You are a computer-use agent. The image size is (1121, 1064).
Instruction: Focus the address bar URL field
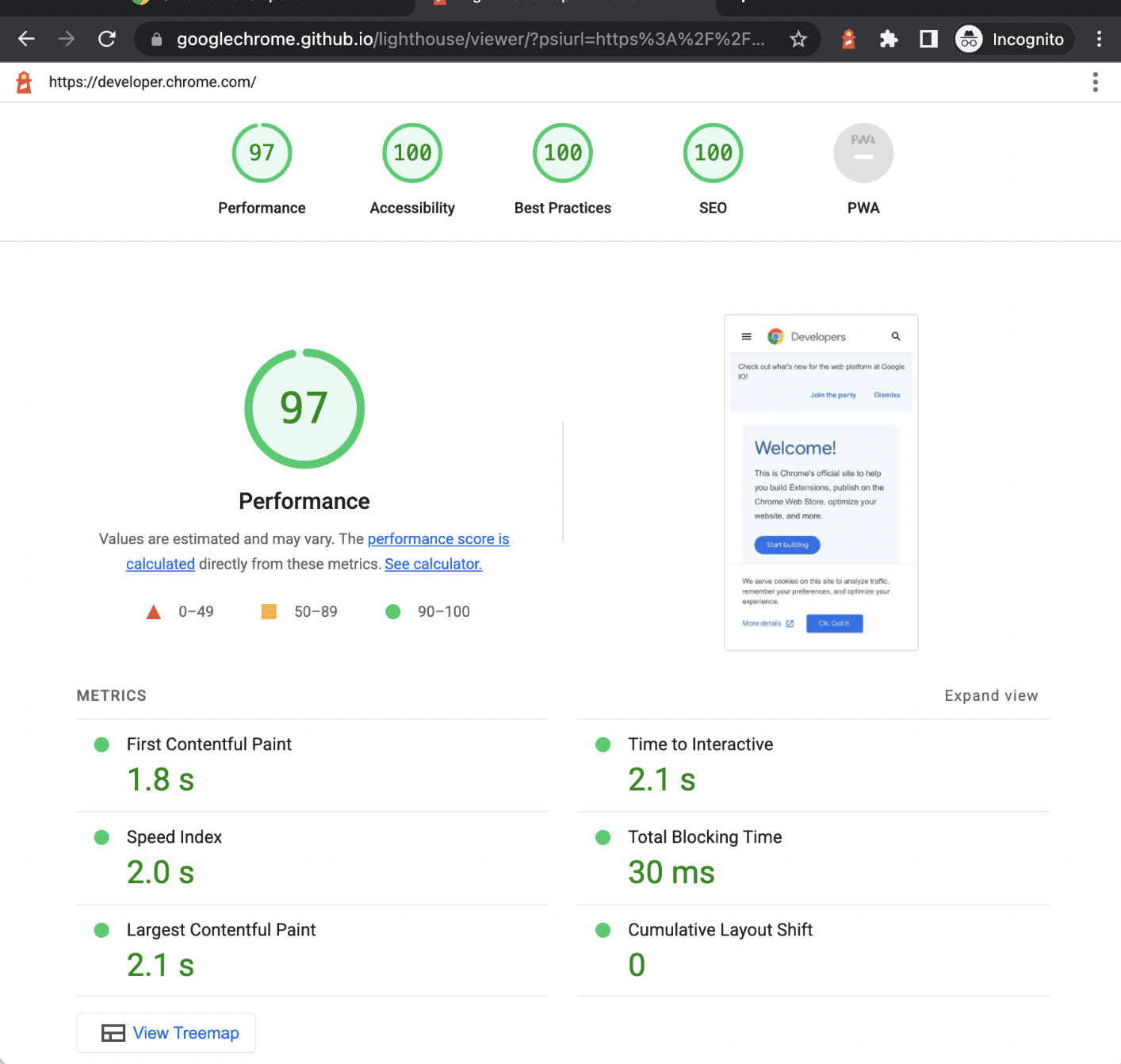point(468,39)
